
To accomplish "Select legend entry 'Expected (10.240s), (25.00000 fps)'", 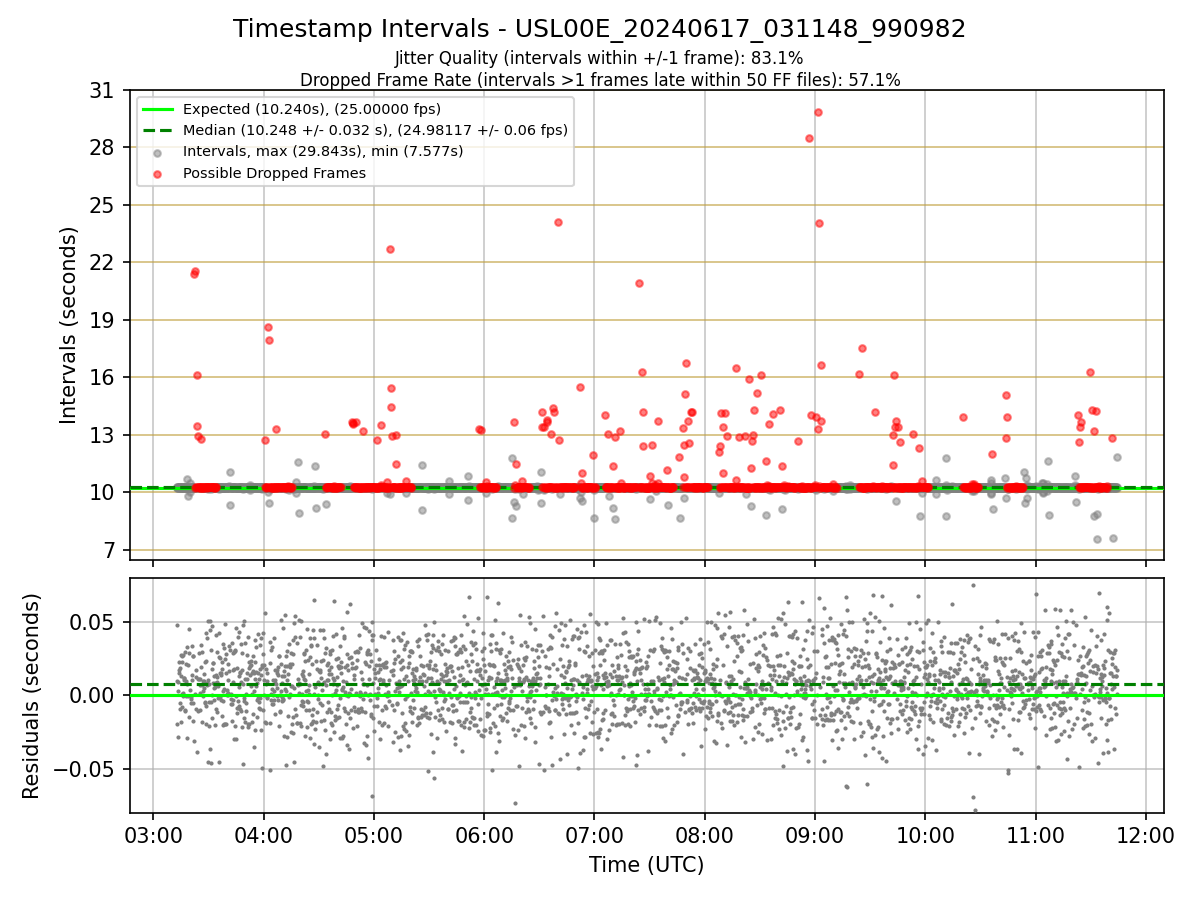I will coord(312,109).
